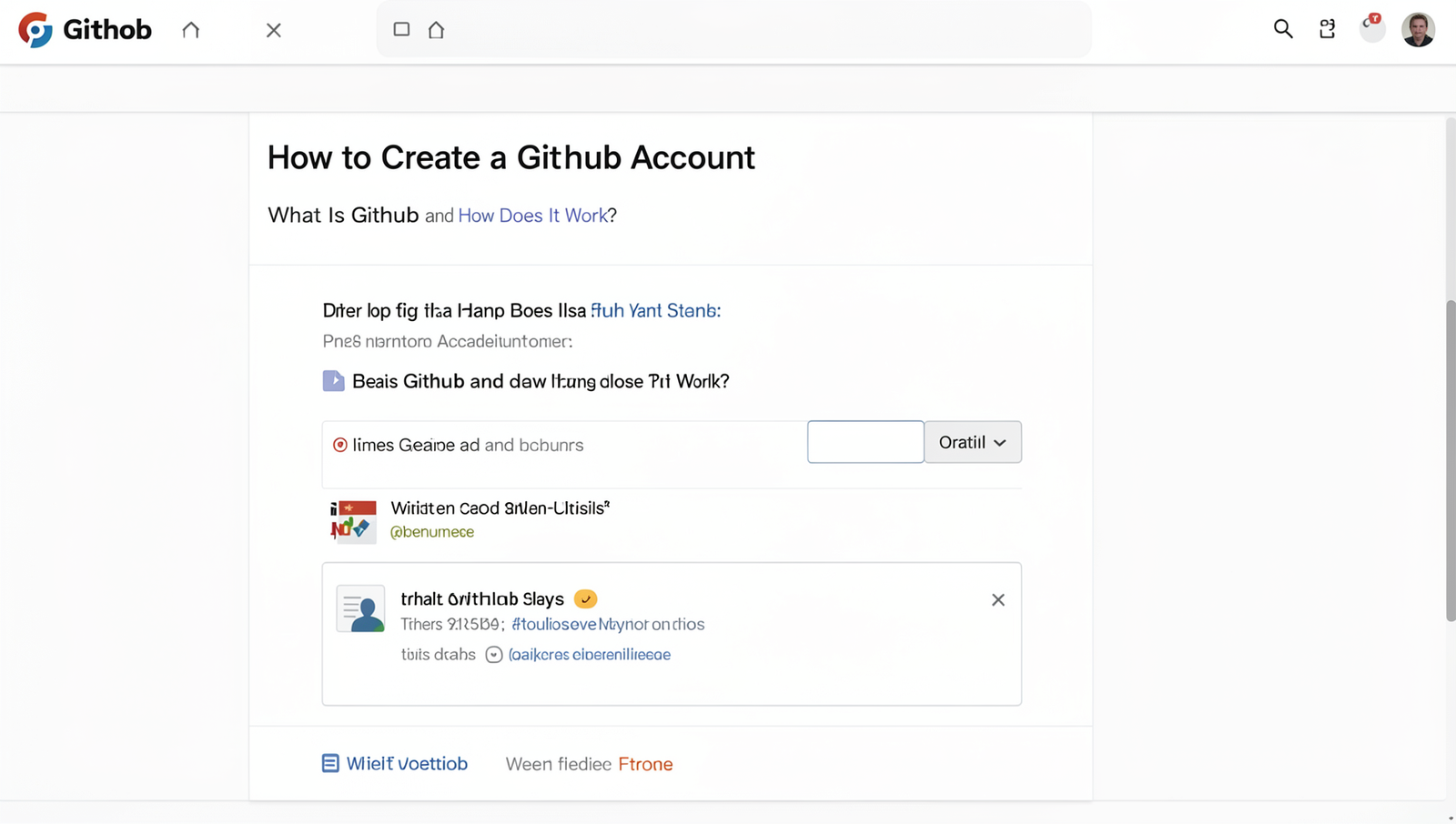The image size is (1456, 824).
Task: Click the profile card icon in trhalt Orithlab box
Action: (x=360, y=608)
